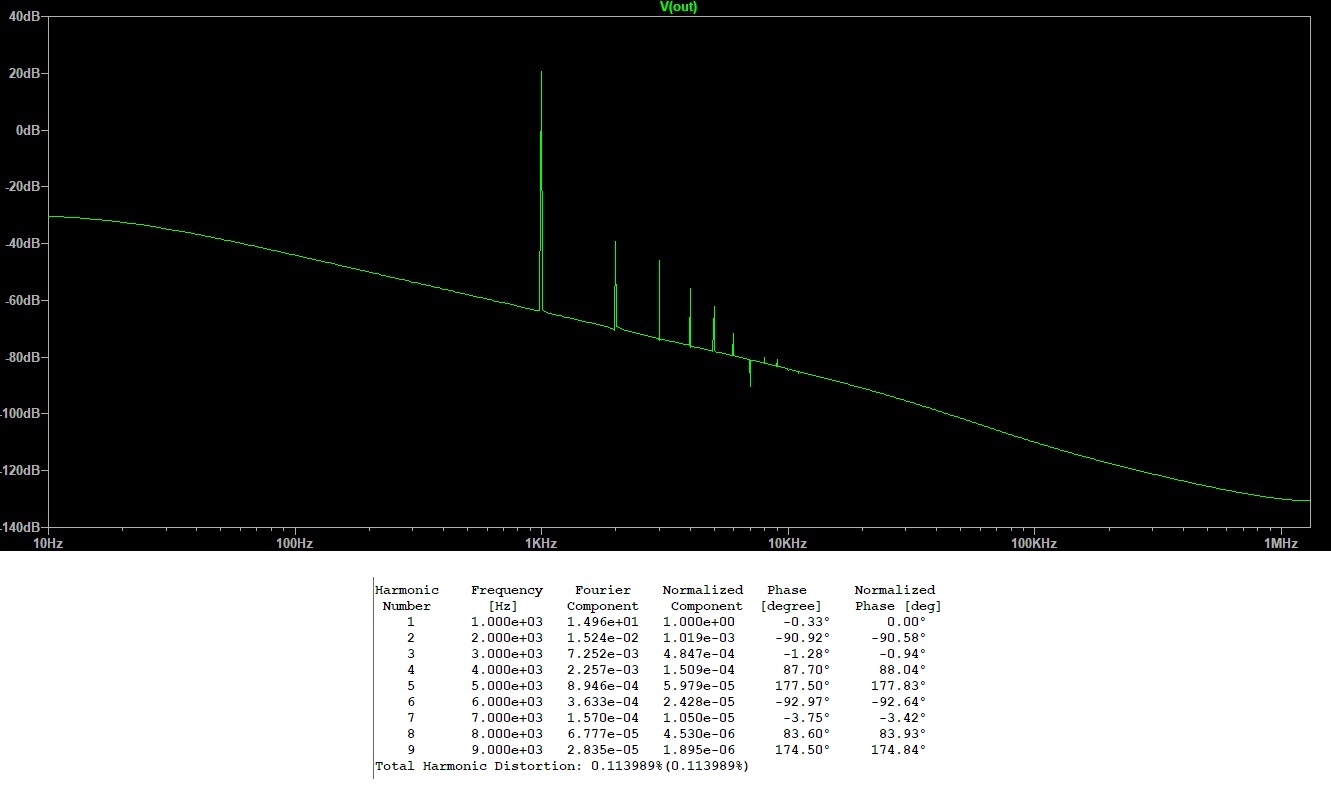This screenshot has height=791, width=1331.
Task: Click the -40dB axis label
Action: [x=20, y=243]
